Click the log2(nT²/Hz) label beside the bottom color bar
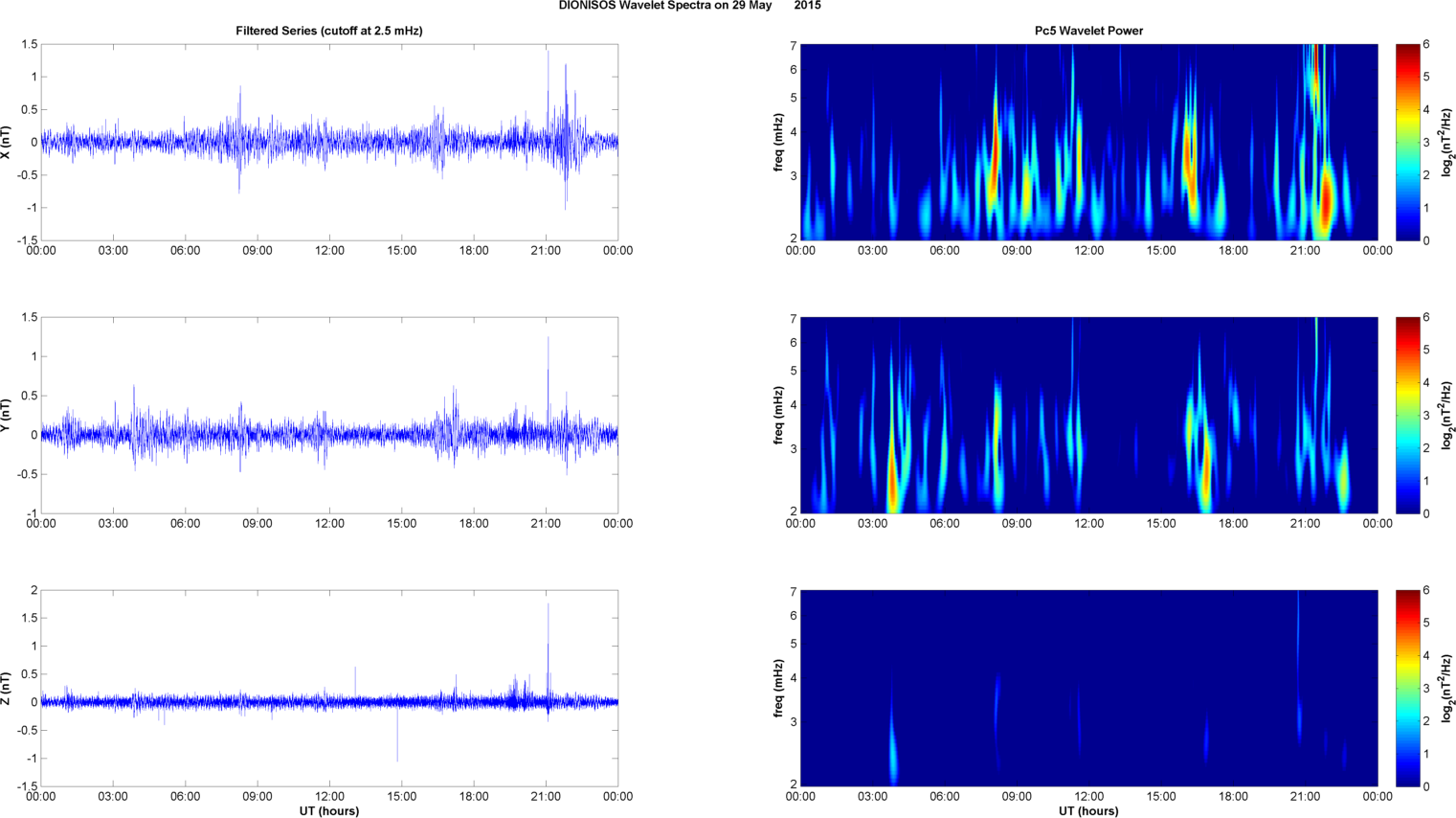Screen dimensions: 1456x818 1447,689
